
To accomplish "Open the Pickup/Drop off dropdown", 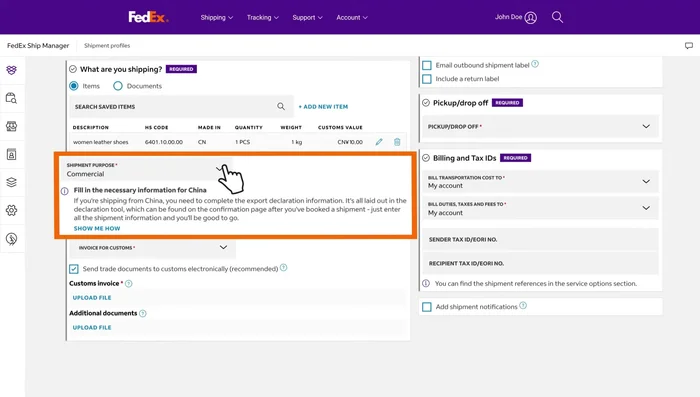I will coord(540,126).
